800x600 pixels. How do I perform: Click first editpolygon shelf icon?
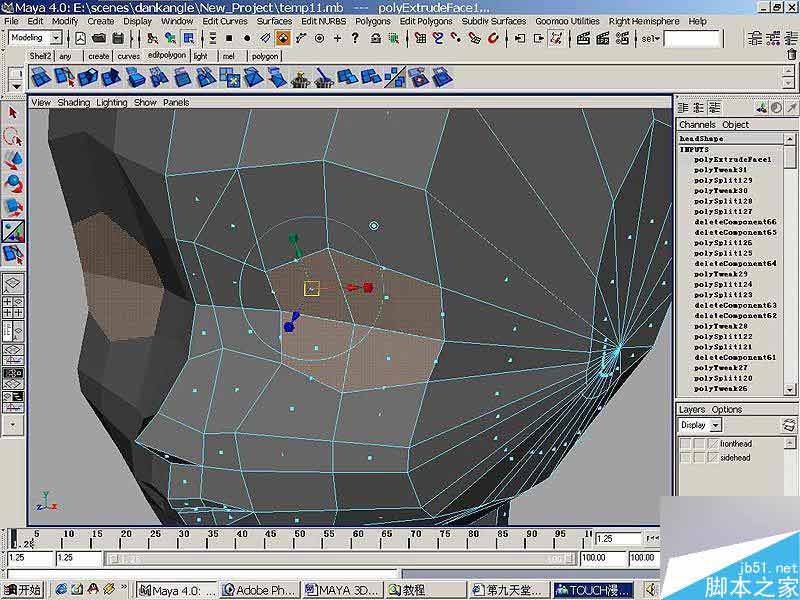click(x=41, y=78)
